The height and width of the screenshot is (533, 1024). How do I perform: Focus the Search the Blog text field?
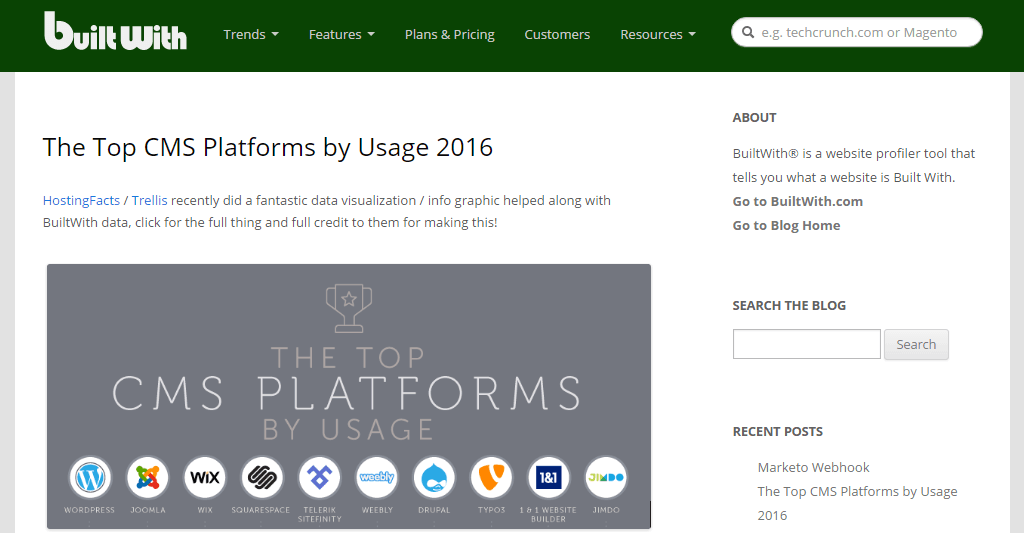tap(807, 344)
